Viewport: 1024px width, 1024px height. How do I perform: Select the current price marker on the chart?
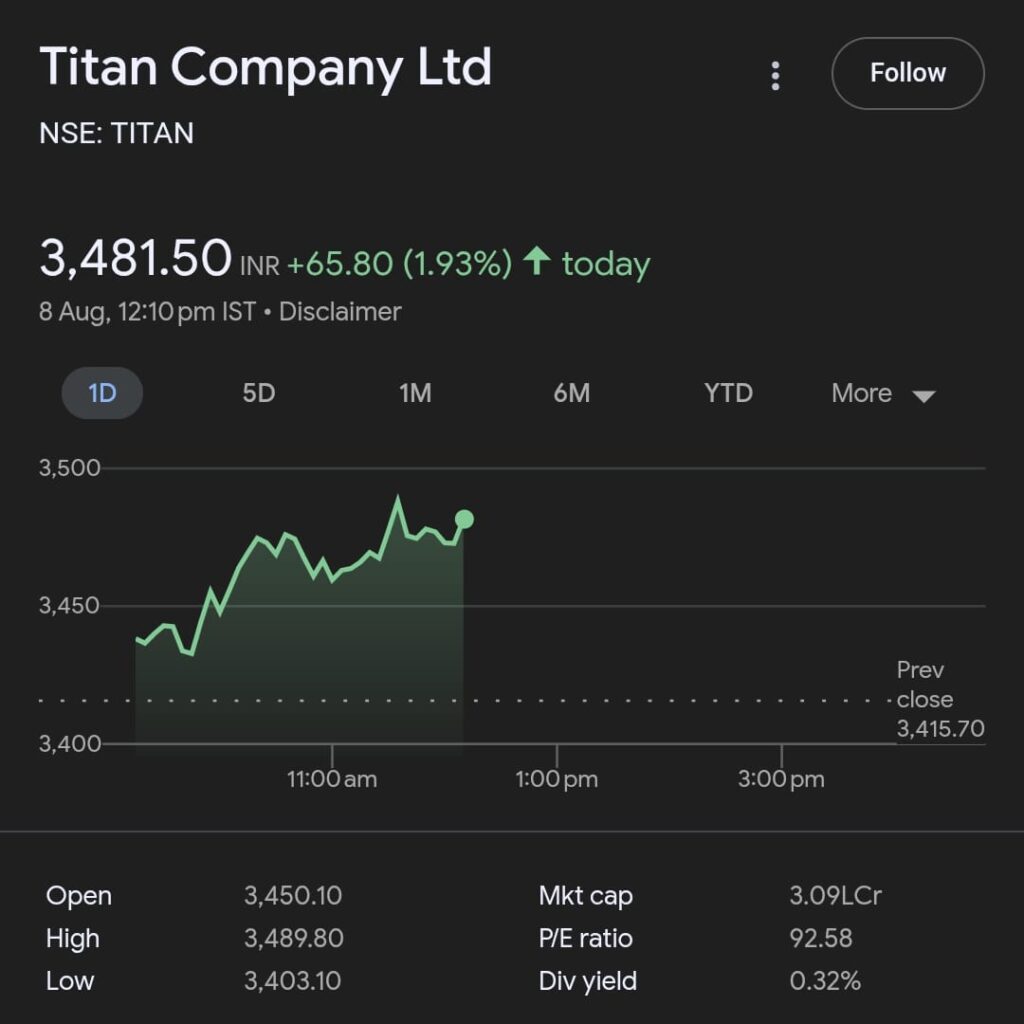463,518
